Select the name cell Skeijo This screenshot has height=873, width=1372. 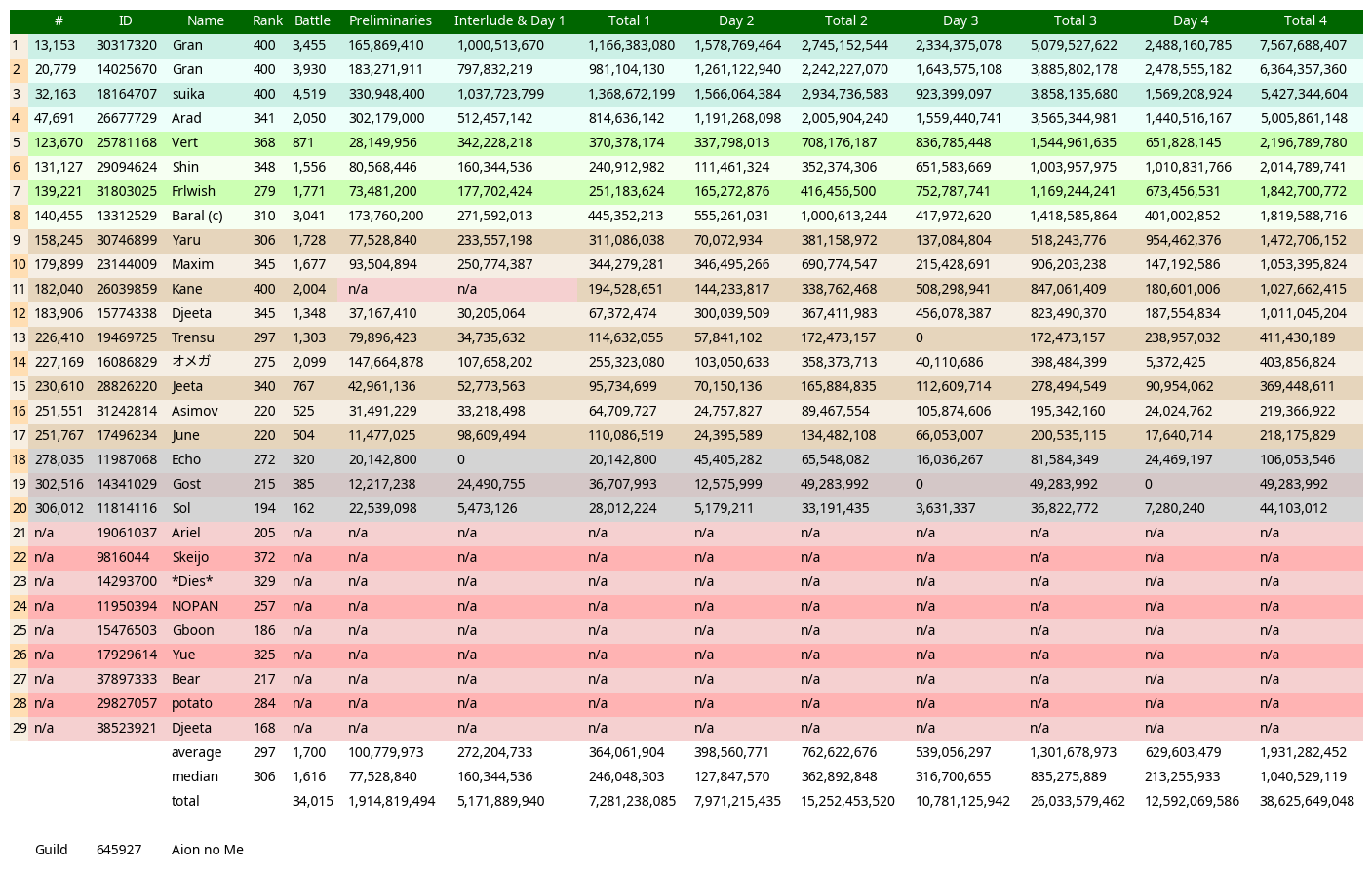[190, 557]
